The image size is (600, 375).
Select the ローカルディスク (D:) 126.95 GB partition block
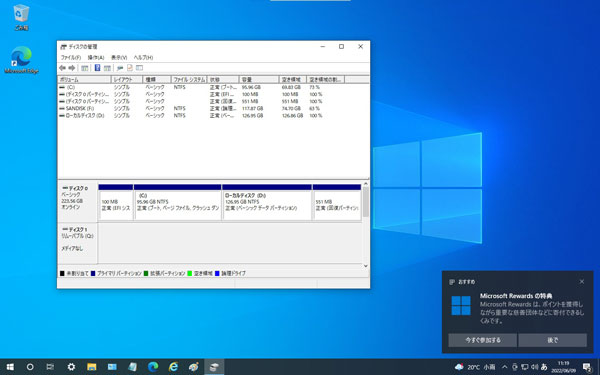point(267,202)
